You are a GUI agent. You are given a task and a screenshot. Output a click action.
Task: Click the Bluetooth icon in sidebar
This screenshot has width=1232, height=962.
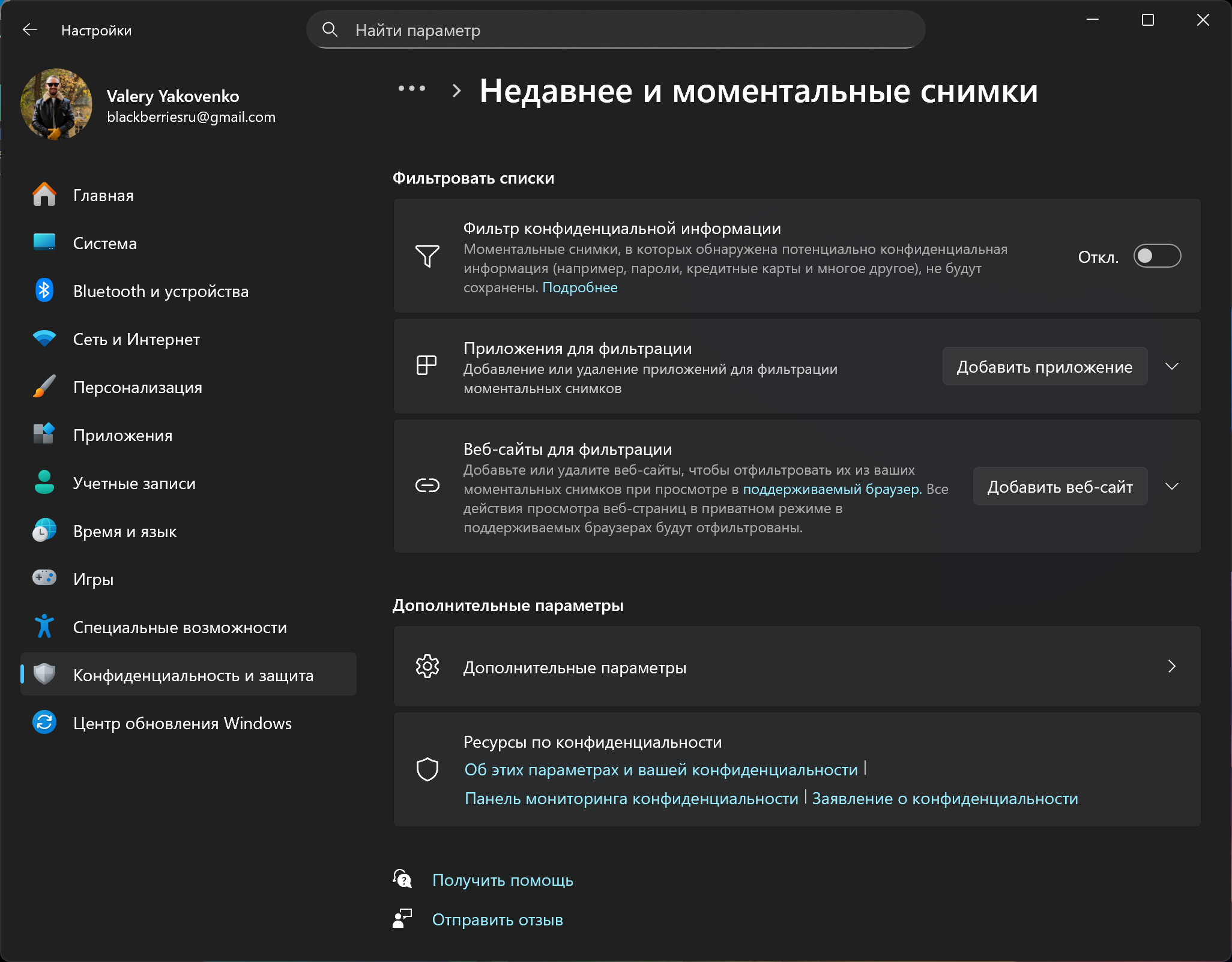click(44, 291)
